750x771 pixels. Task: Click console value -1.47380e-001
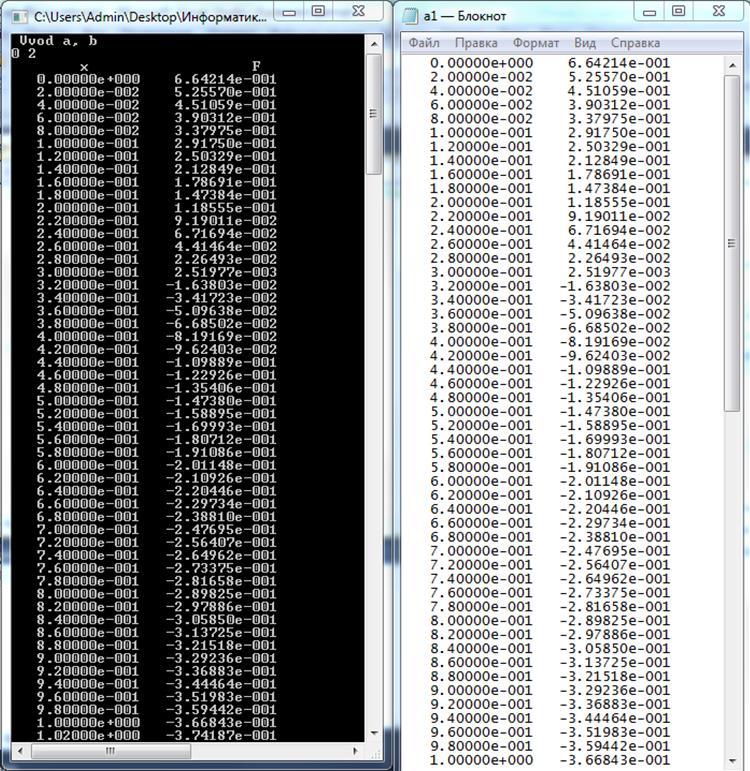click(x=221, y=401)
